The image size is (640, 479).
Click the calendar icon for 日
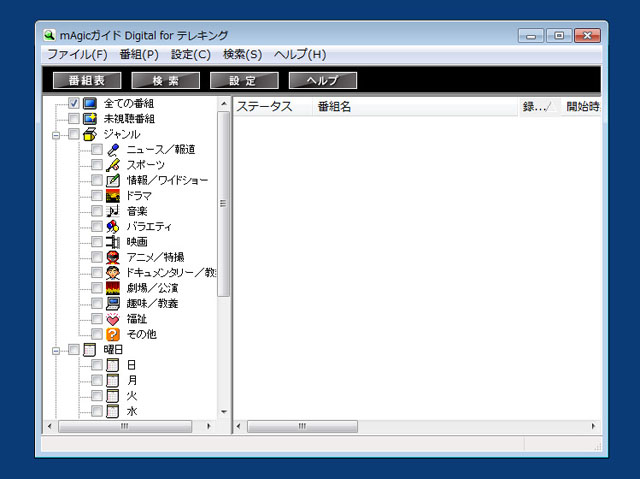(x=113, y=365)
